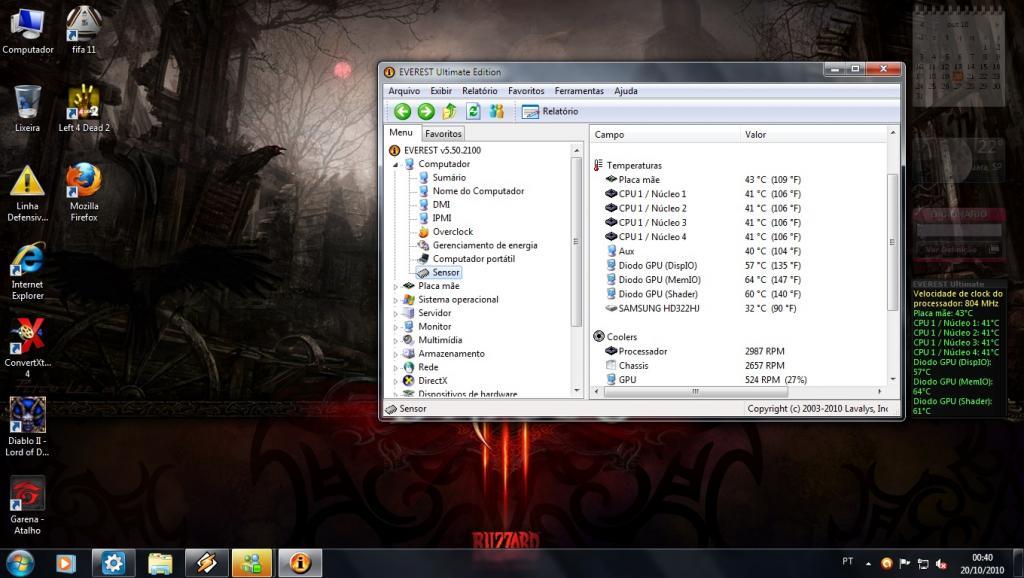The height and width of the screenshot is (578, 1024).
Task: Select the Chassis cooler row
Action: 695,366
